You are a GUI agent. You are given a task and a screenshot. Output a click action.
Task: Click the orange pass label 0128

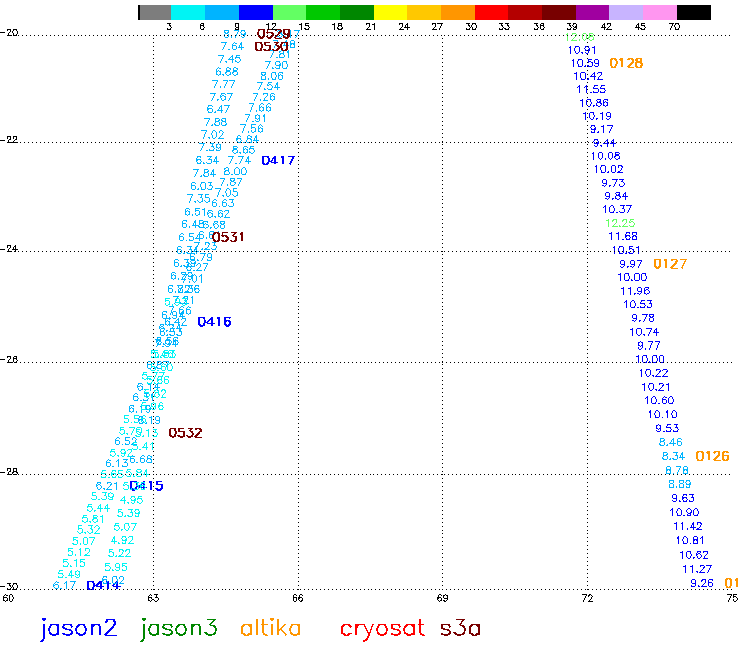coord(626,63)
